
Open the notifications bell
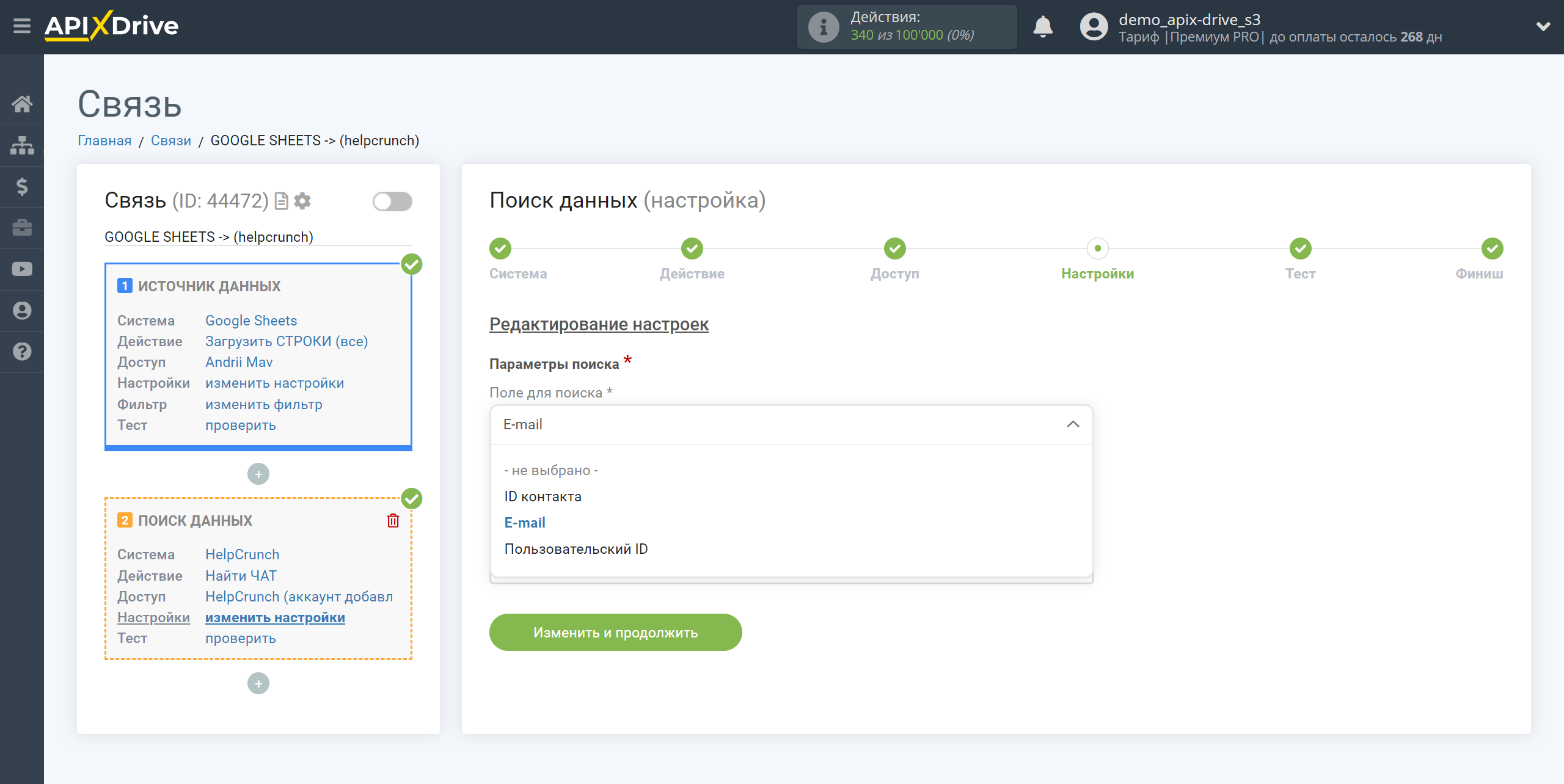1042,27
